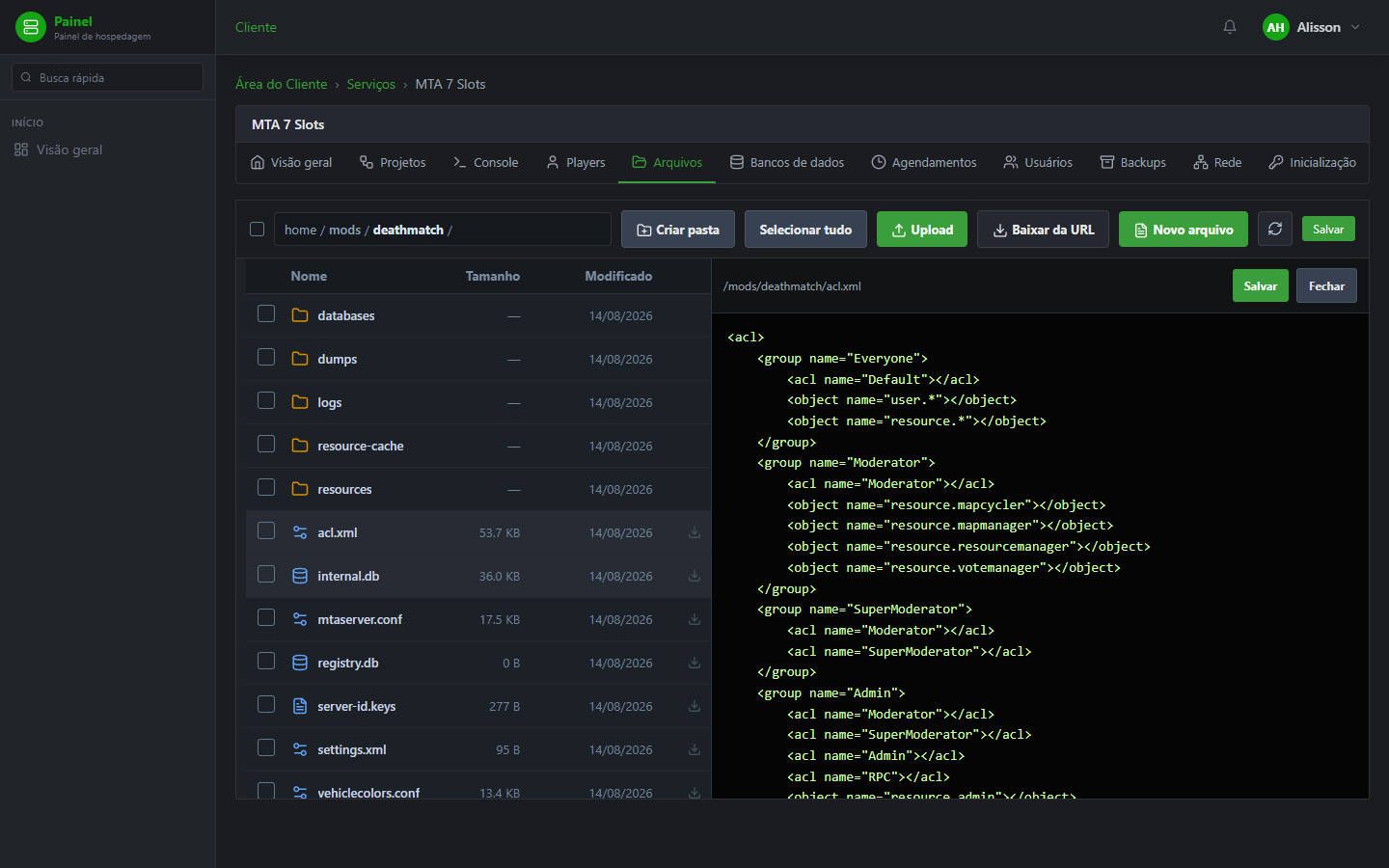Click the internal.db database icon
Image resolution: width=1389 pixels, height=868 pixels.
[300, 576]
